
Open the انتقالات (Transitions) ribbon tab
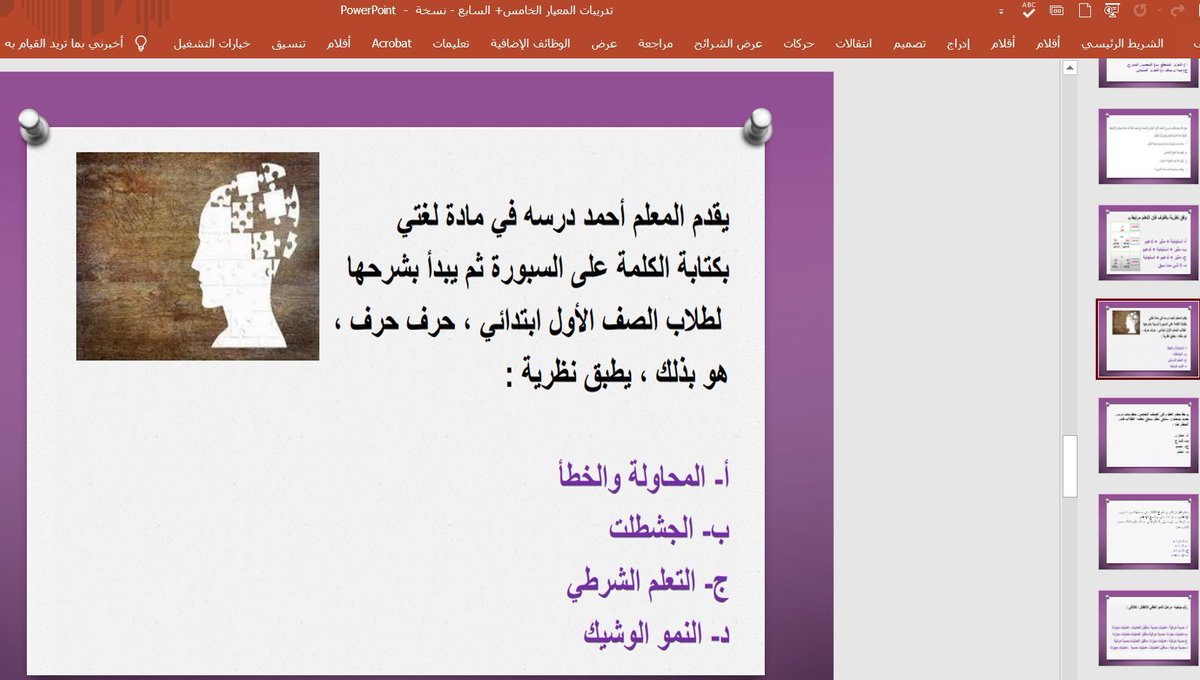pos(853,44)
